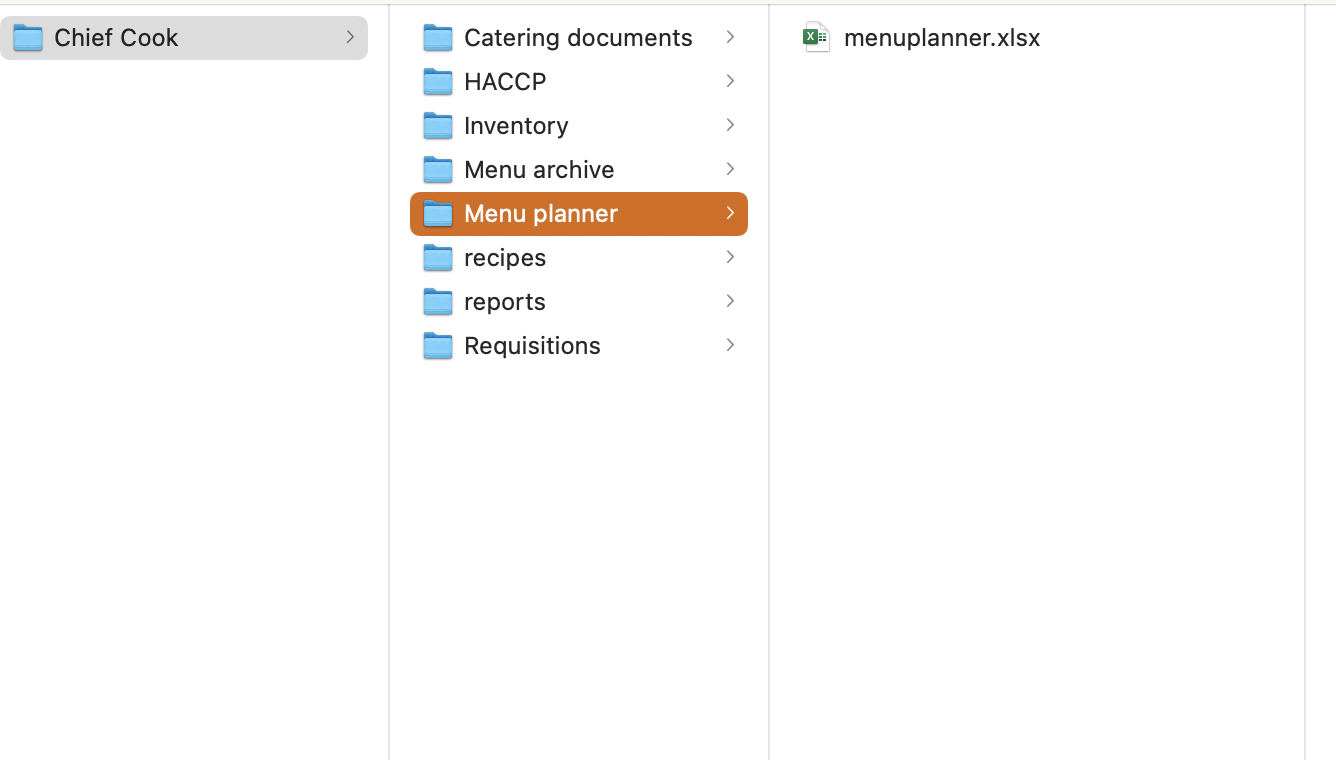
Task: Expand Chief Cook with its chevron
Action: point(350,37)
